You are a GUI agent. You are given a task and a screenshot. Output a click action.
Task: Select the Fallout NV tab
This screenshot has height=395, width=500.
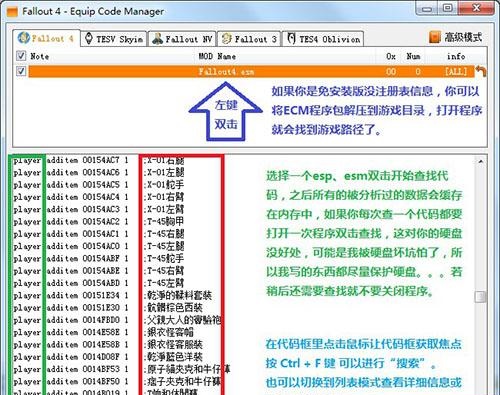pos(182,39)
